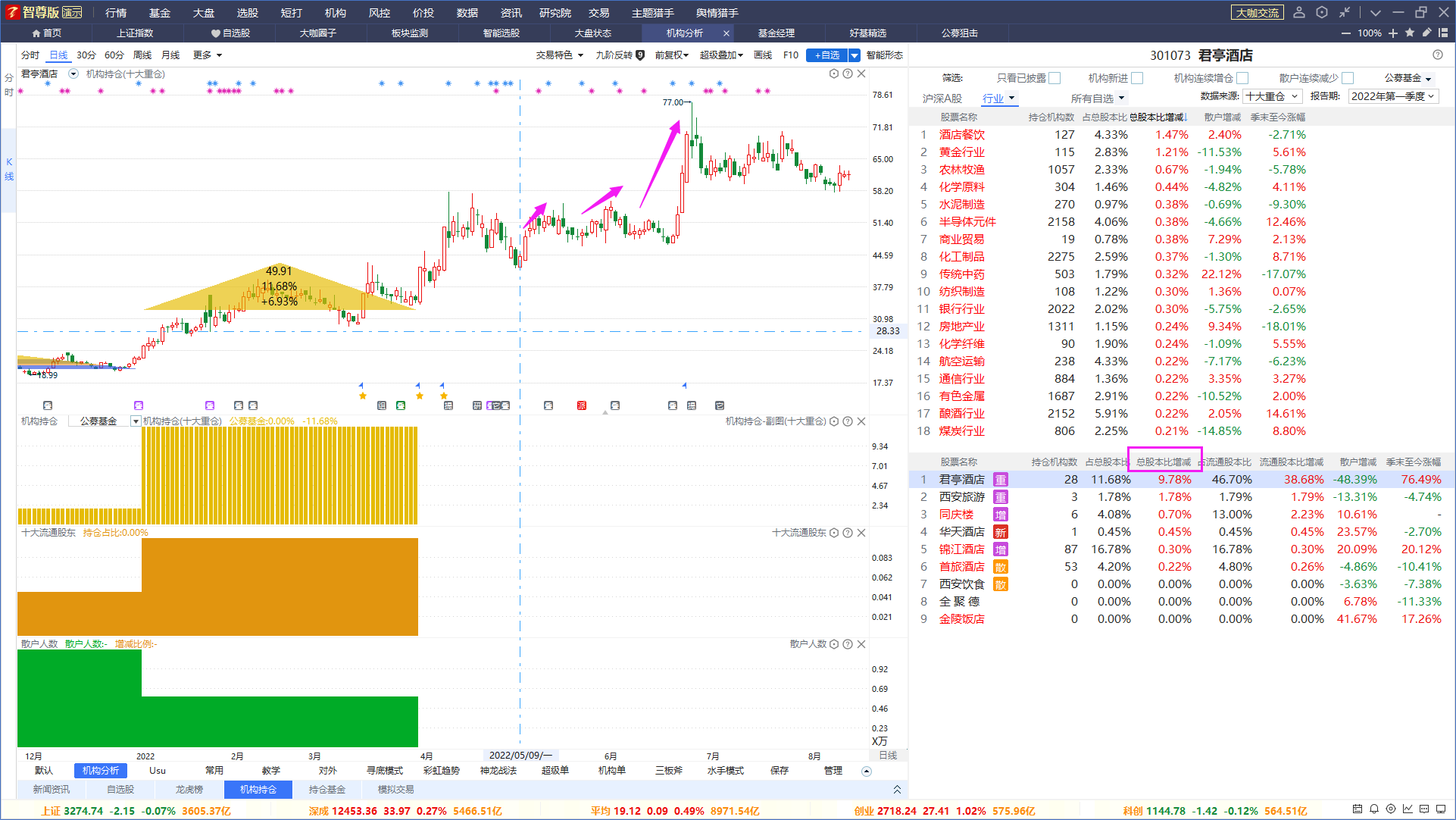1456x820 pixels.
Task: Open the 舆情猎手 menu
Action: pyautogui.click(x=717, y=12)
